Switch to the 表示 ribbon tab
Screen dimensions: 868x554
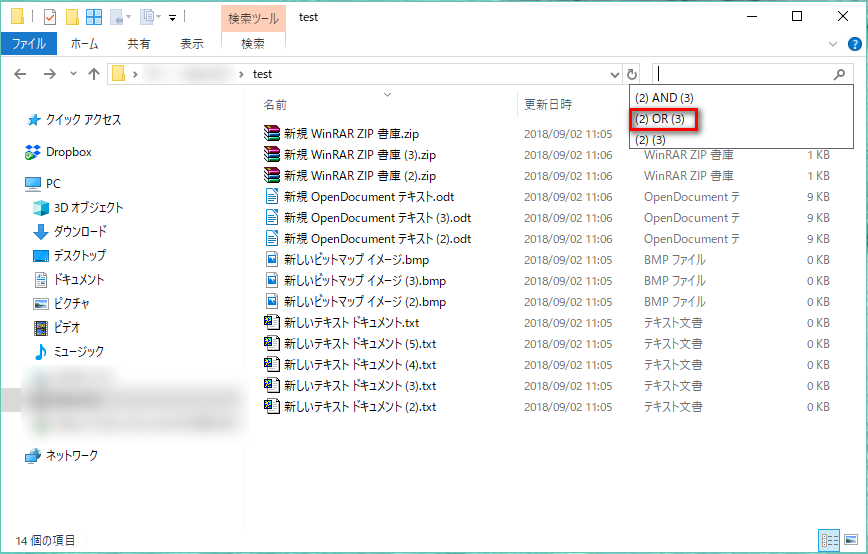tap(191, 44)
